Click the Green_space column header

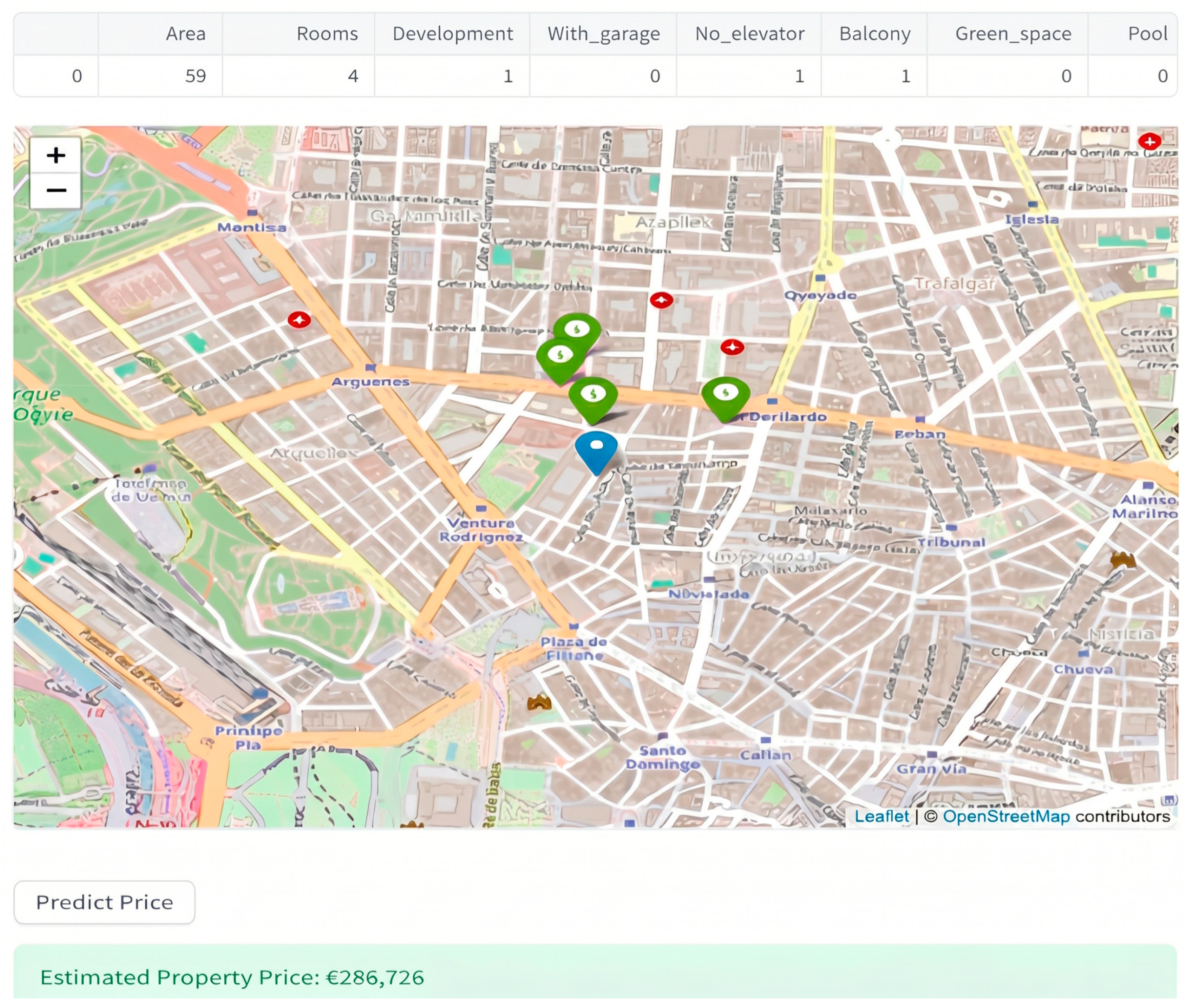(1007, 34)
